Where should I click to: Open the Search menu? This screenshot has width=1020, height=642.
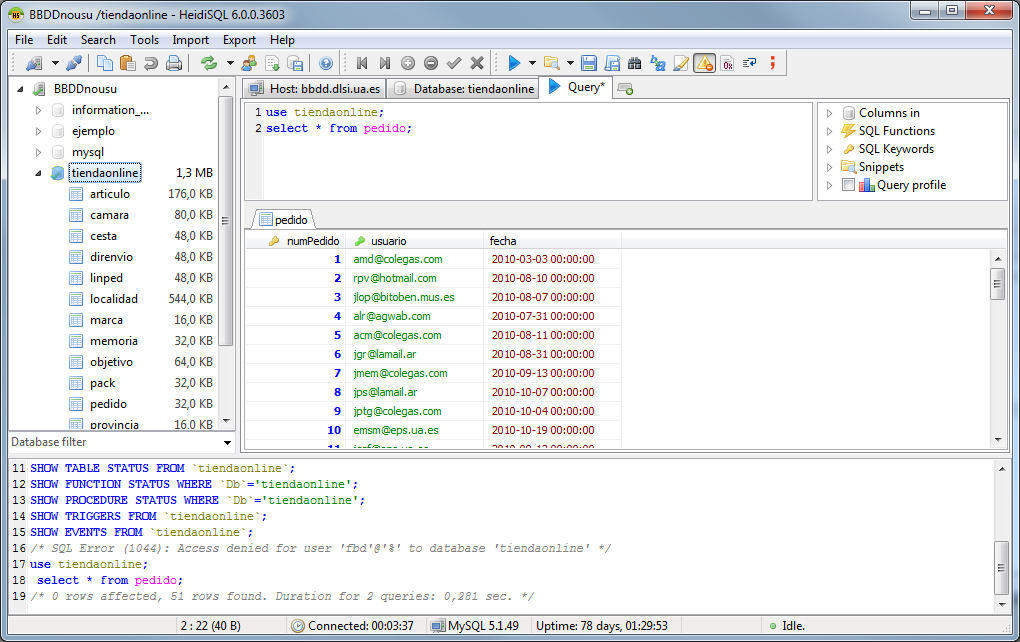[98, 40]
